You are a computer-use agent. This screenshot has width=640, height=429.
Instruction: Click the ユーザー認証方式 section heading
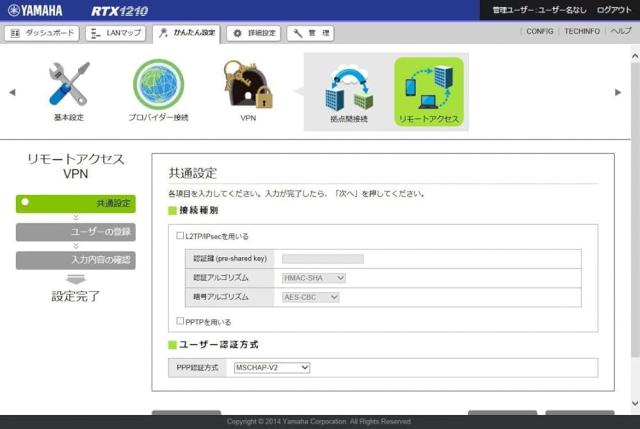pyautogui.click(x=219, y=345)
